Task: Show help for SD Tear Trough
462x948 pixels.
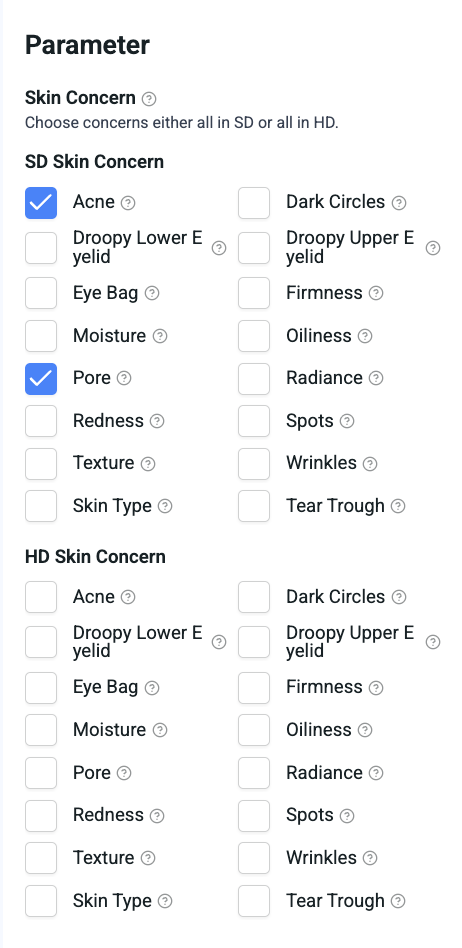Action: [x=398, y=506]
